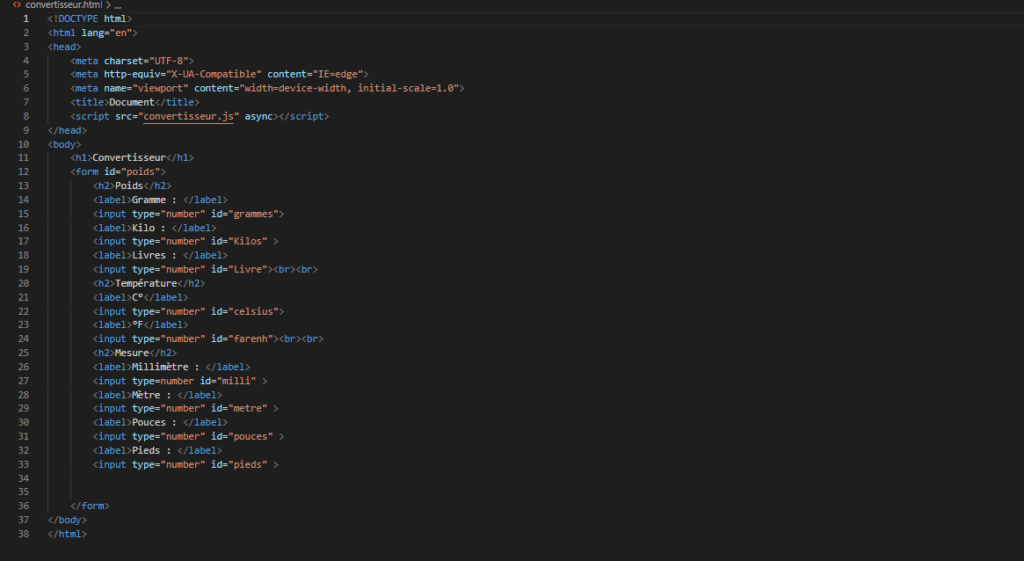Click the 'Millimètre :' label text
Viewport: 1024px width, 561px height.
165,367
